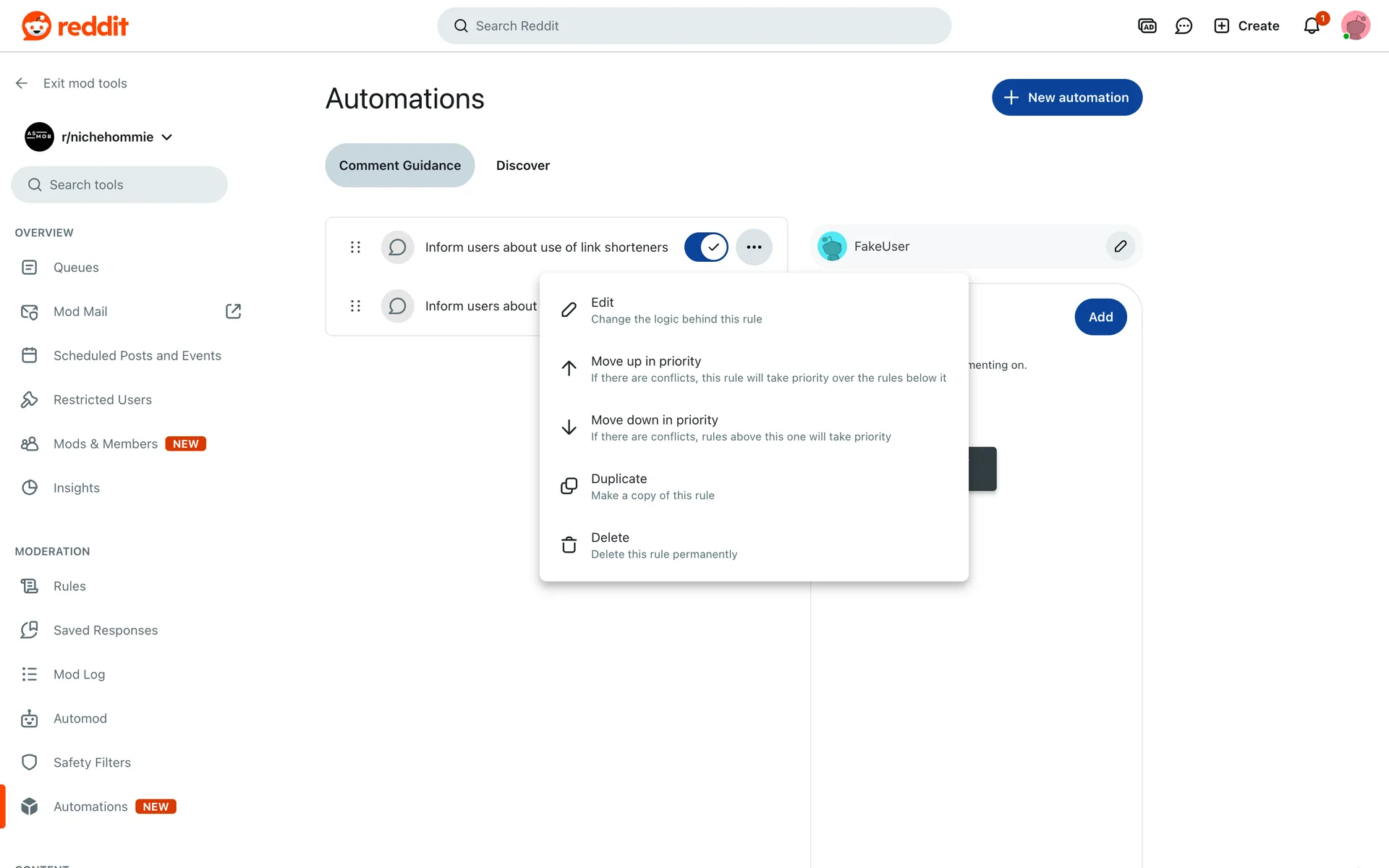
Task: Expand the r/nichehommie community dropdown
Action: (x=167, y=137)
